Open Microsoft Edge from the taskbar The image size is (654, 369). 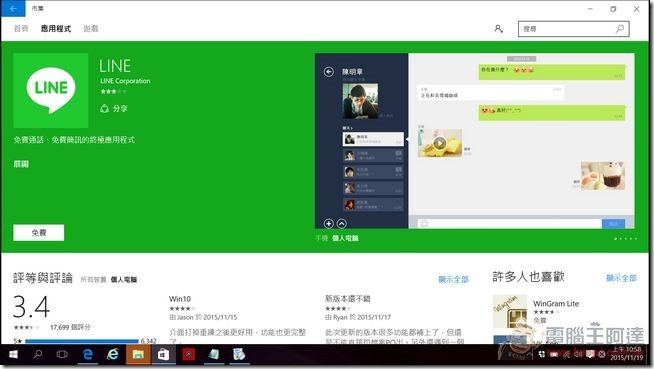88,354
